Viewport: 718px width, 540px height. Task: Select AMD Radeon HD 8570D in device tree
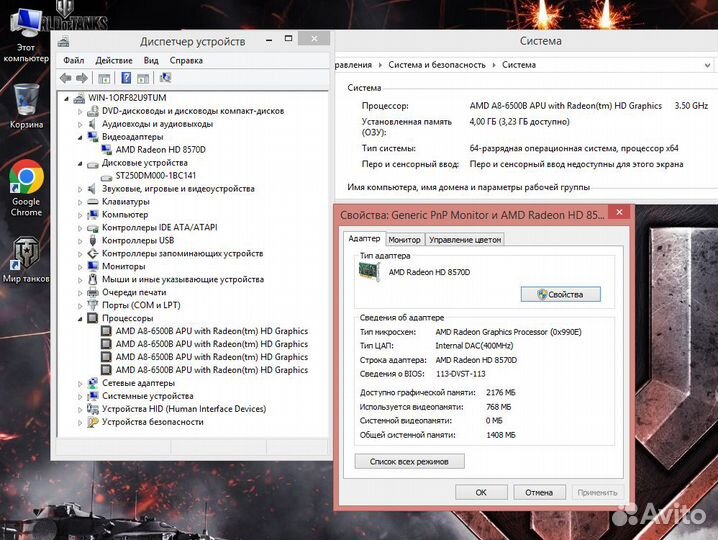point(160,150)
